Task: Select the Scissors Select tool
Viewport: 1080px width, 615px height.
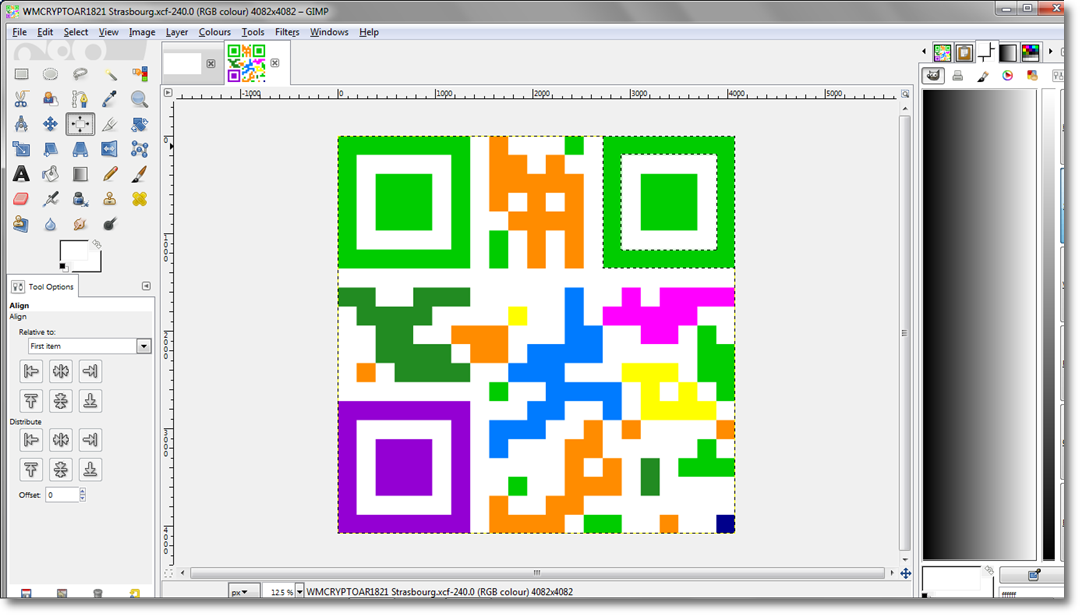Action: pyautogui.click(x=21, y=99)
